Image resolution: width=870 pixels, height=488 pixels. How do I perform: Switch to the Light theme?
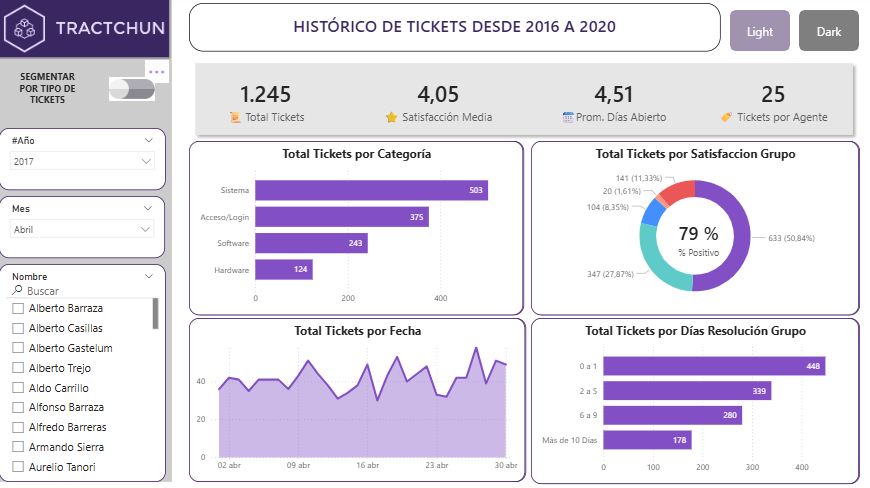(760, 31)
